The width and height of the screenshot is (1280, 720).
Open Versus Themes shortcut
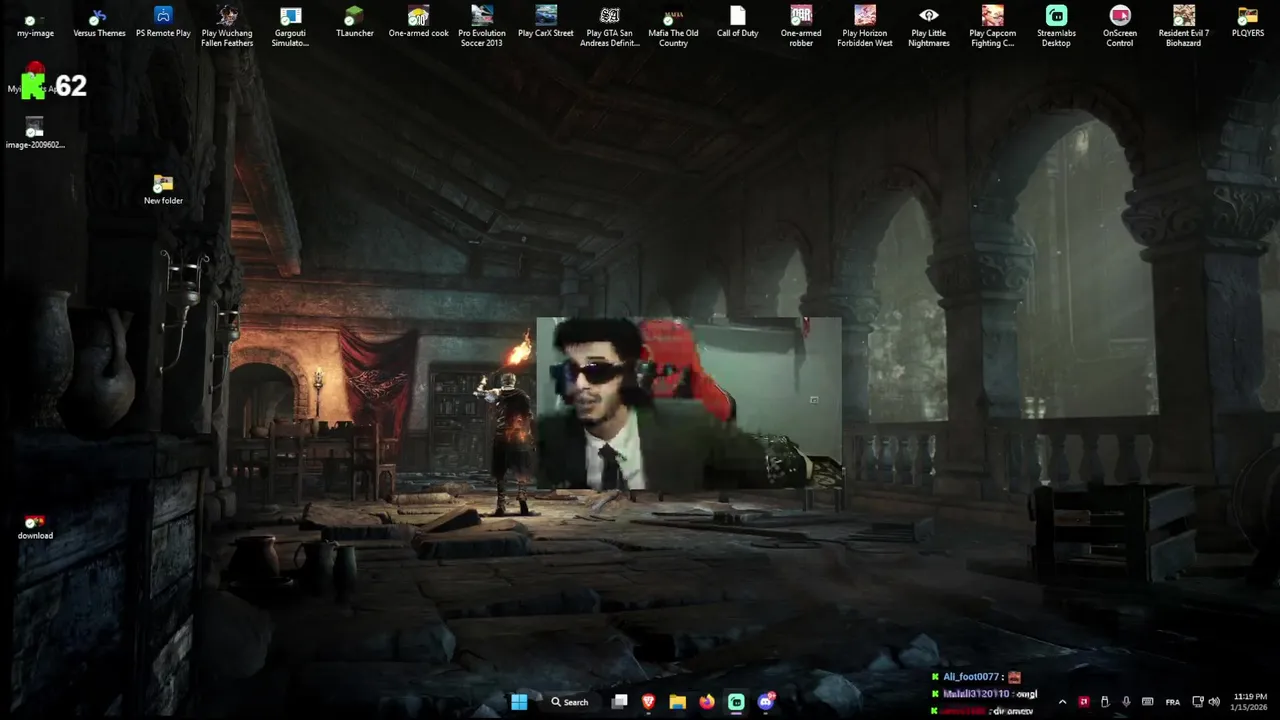point(99,24)
